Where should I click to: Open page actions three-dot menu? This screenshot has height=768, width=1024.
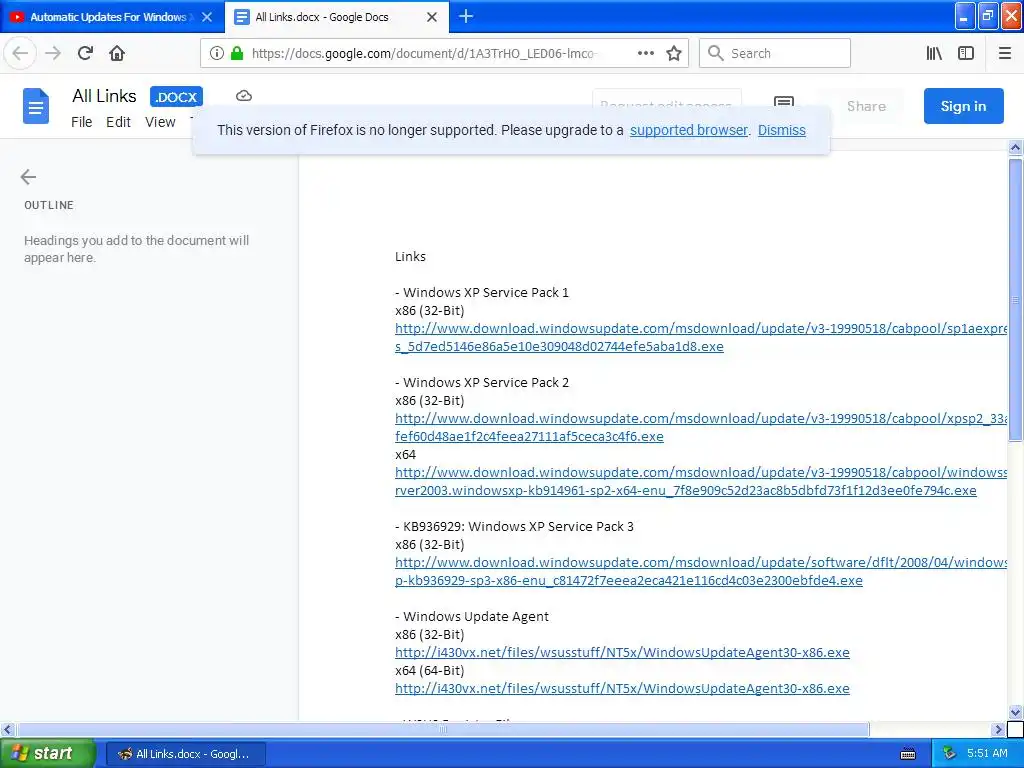point(645,53)
